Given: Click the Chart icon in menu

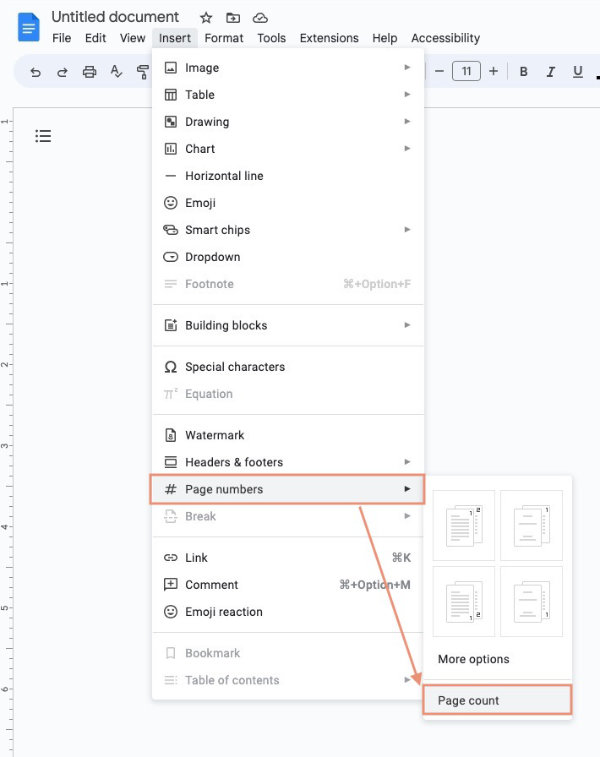Looking at the screenshot, I should tap(170, 149).
